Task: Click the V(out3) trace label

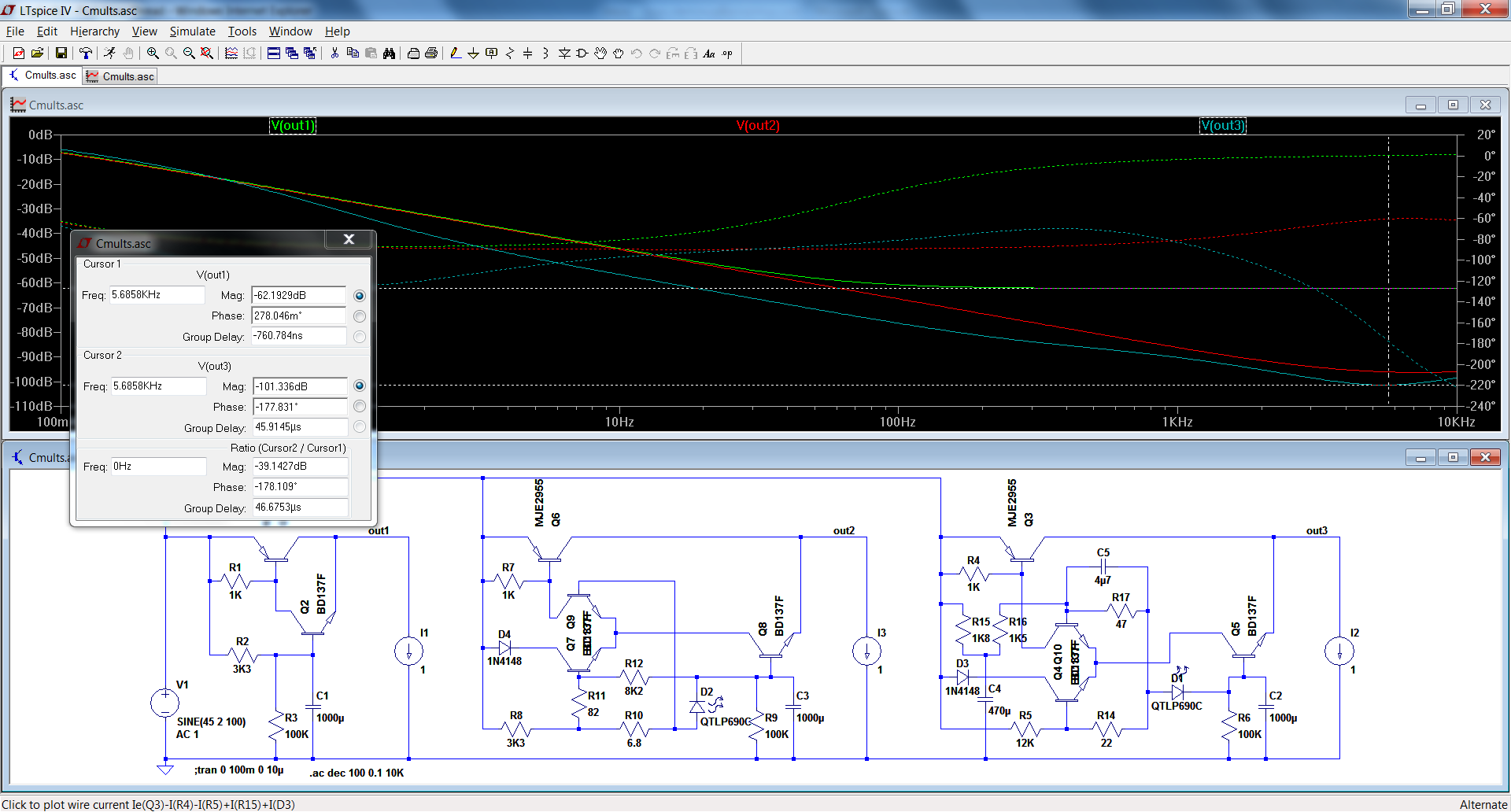Action: coord(1223,126)
